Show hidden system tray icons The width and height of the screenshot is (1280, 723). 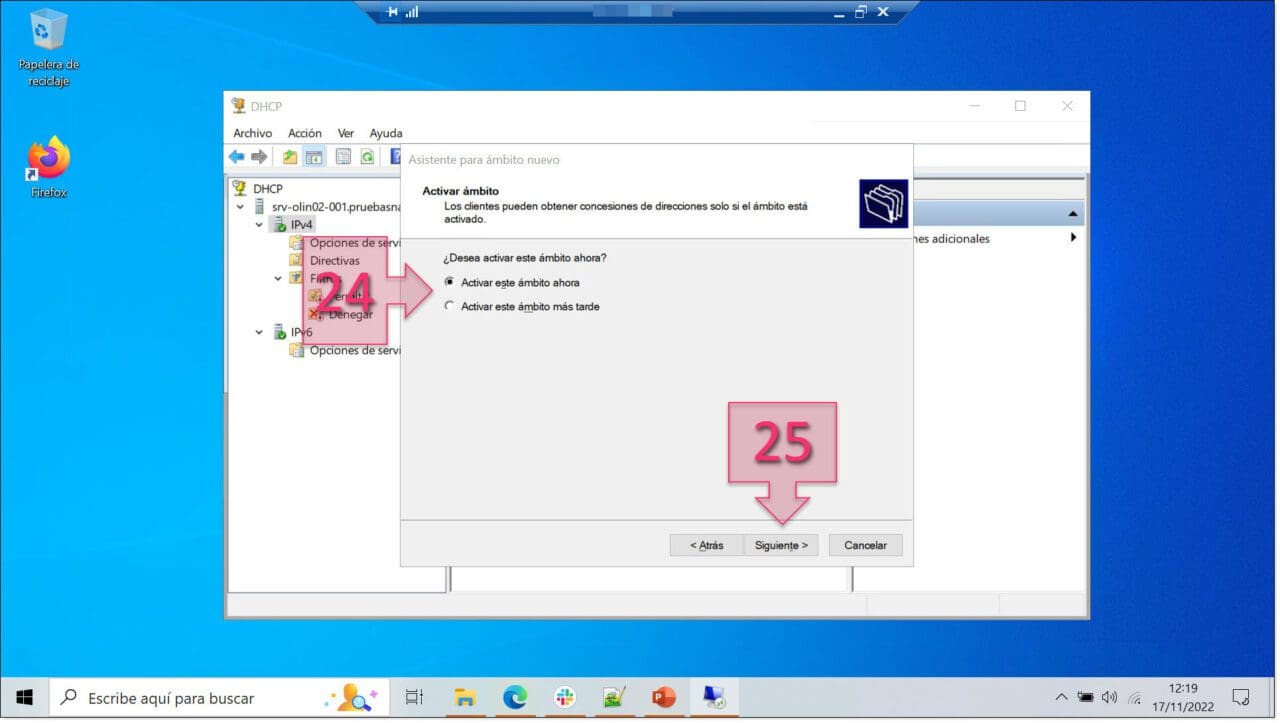(x=1061, y=697)
